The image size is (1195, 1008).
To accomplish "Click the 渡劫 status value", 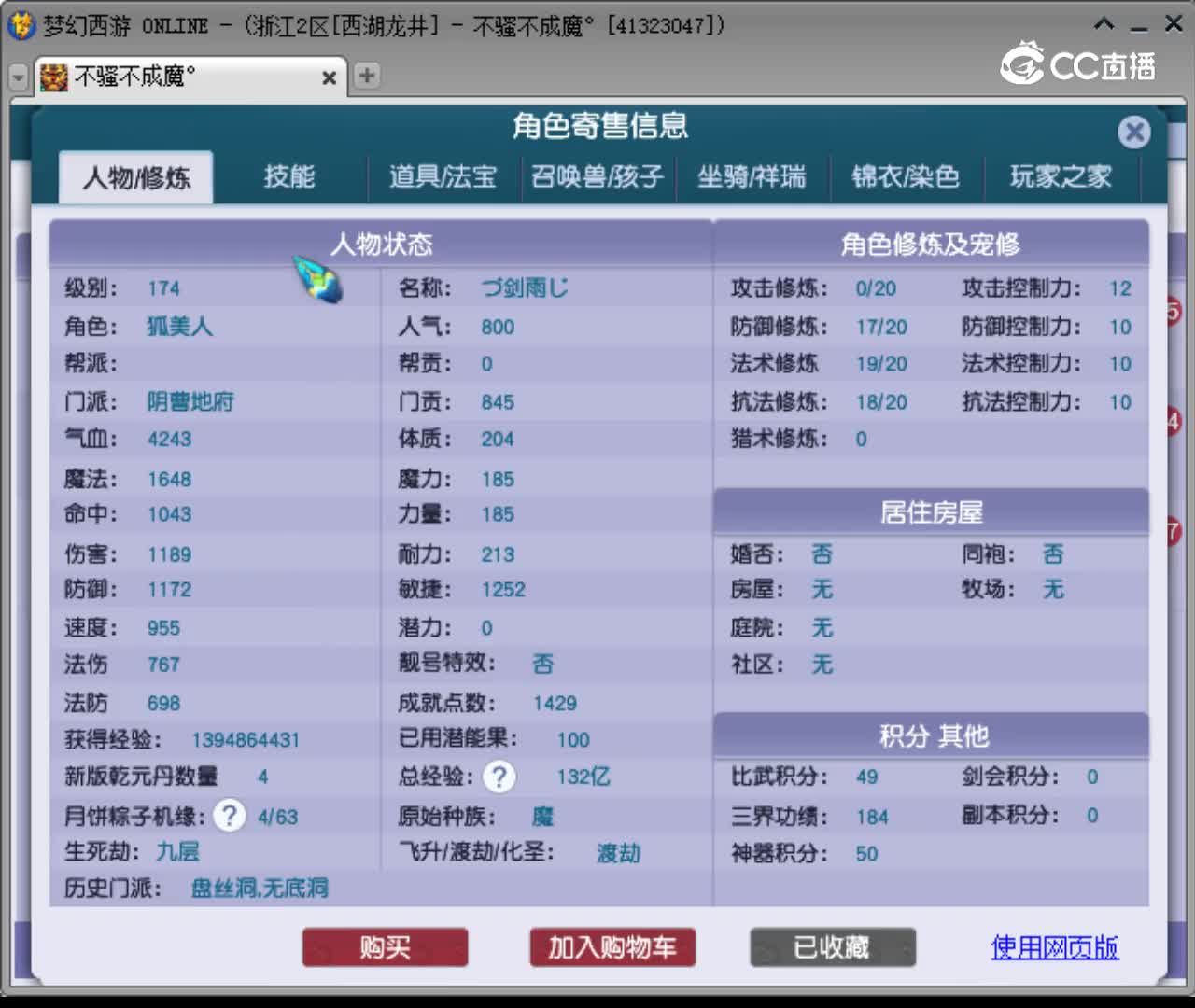I will [619, 853].
